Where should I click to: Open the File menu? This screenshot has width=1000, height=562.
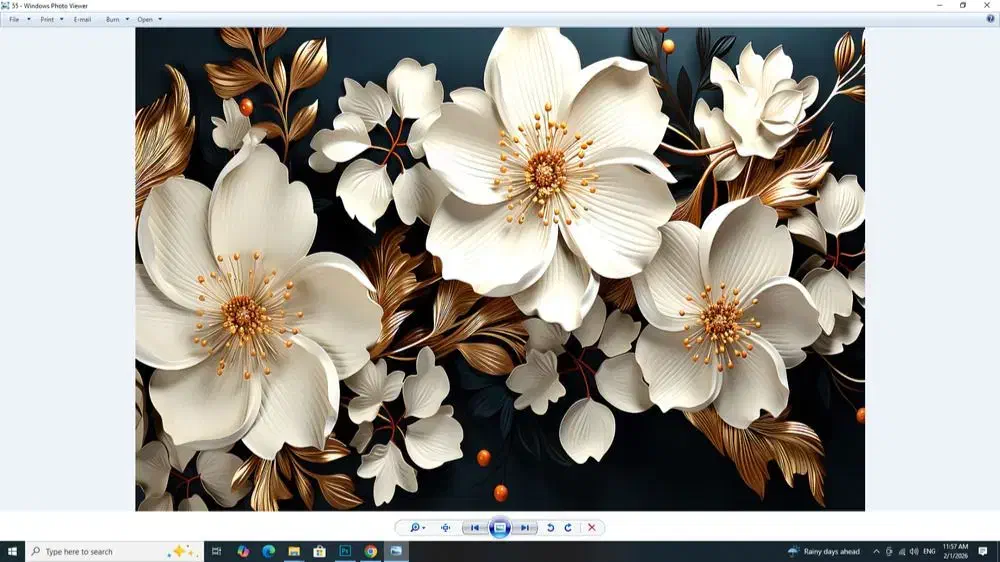tap(15, 19)
